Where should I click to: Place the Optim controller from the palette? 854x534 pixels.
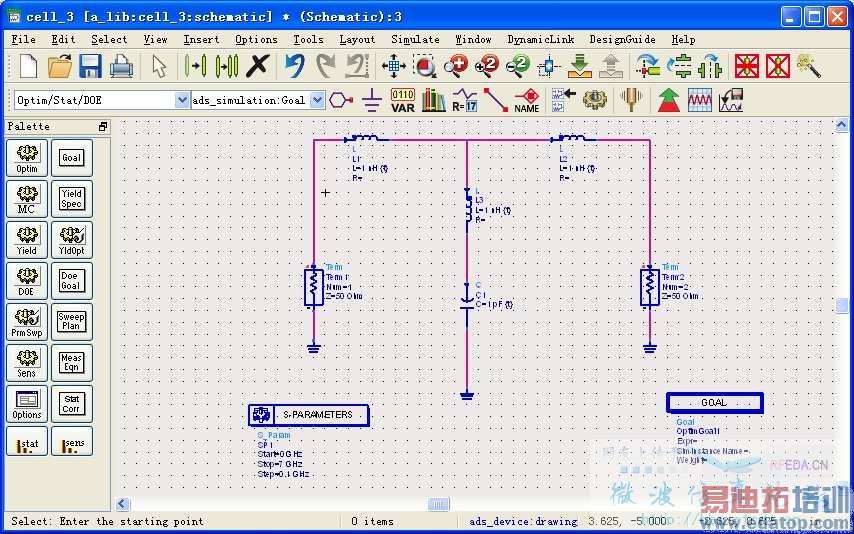27,158
